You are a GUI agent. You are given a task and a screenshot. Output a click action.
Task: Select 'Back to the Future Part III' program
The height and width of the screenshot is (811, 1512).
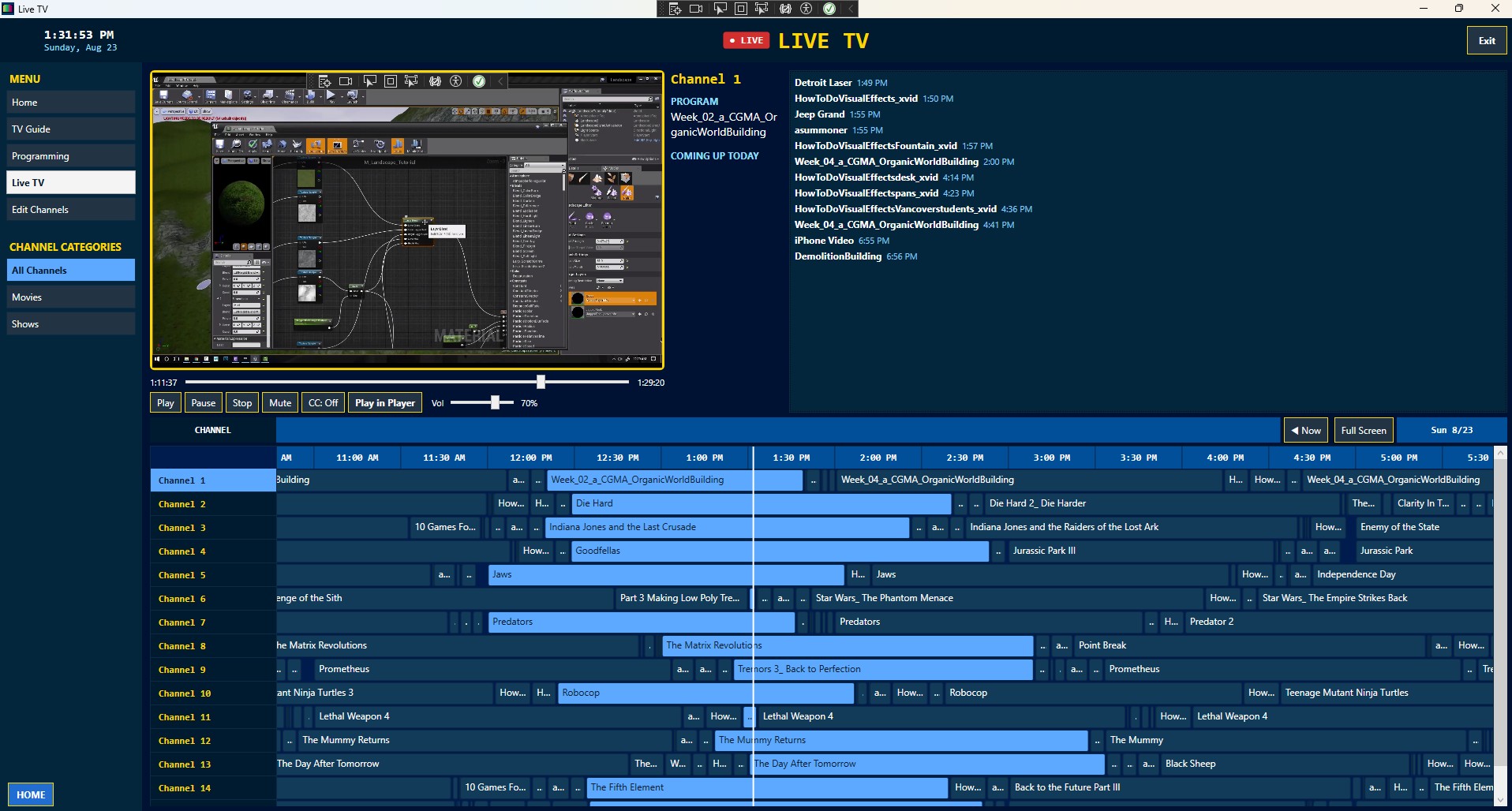[x=1180, y=787]
